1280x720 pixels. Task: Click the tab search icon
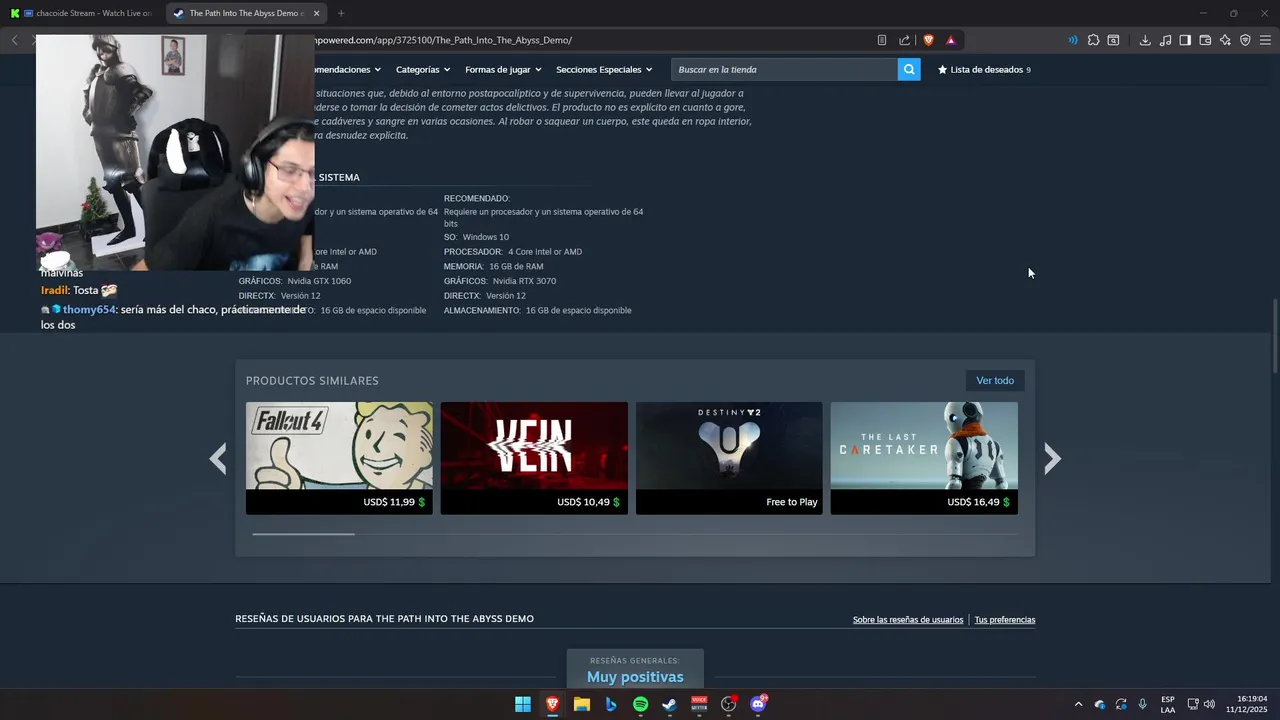tap(1113, 40)
